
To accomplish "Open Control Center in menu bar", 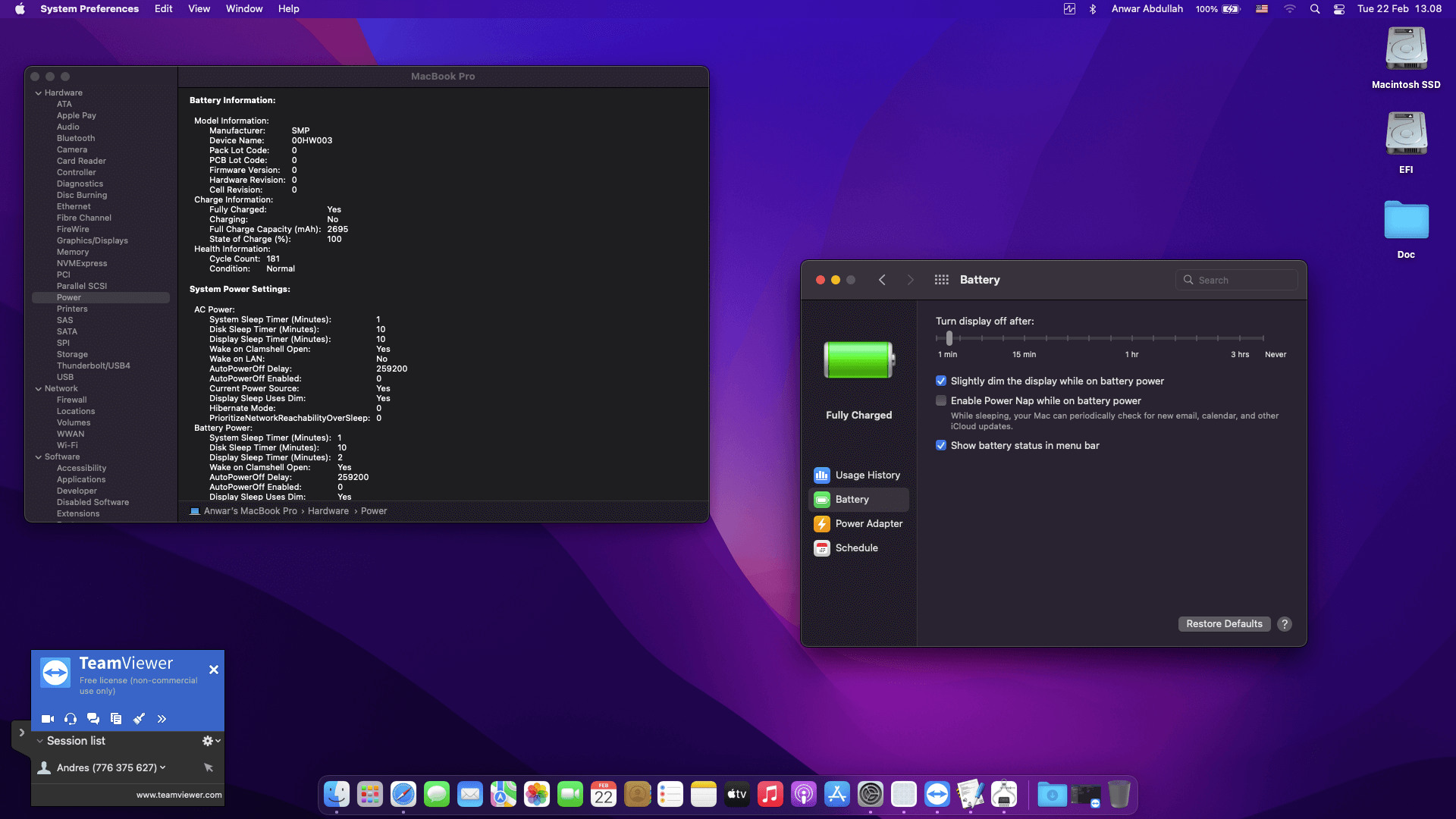I will [x=1339, y=9].
